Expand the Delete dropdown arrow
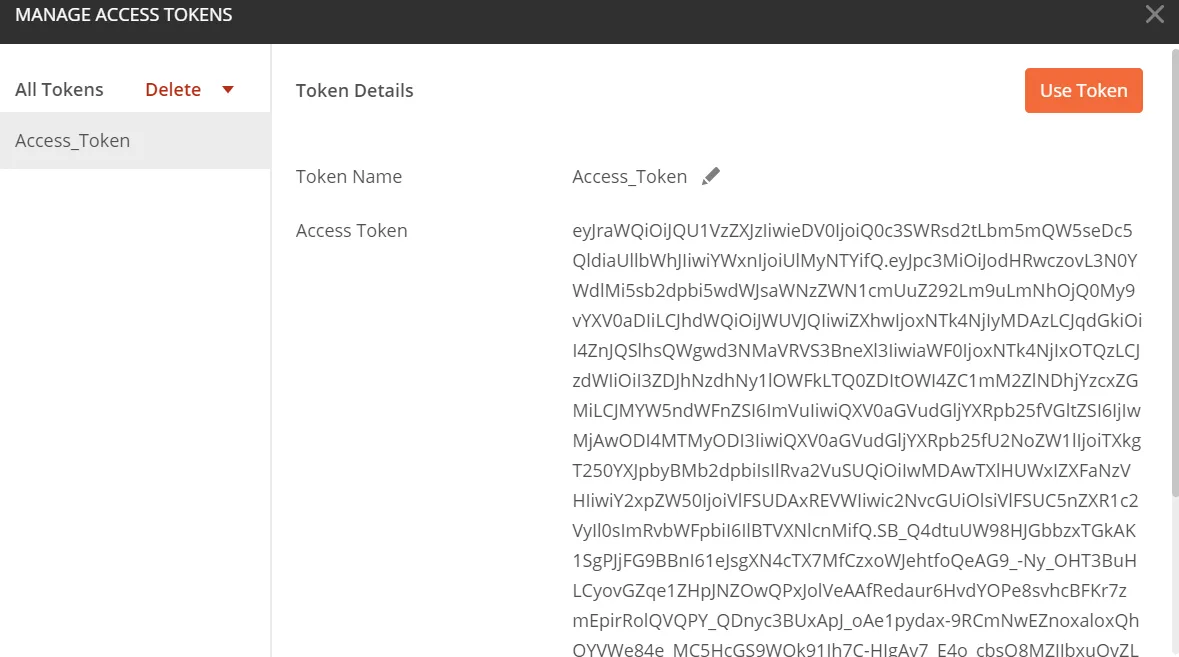Viewport: 1179px width, 657px height. point(228,89)
